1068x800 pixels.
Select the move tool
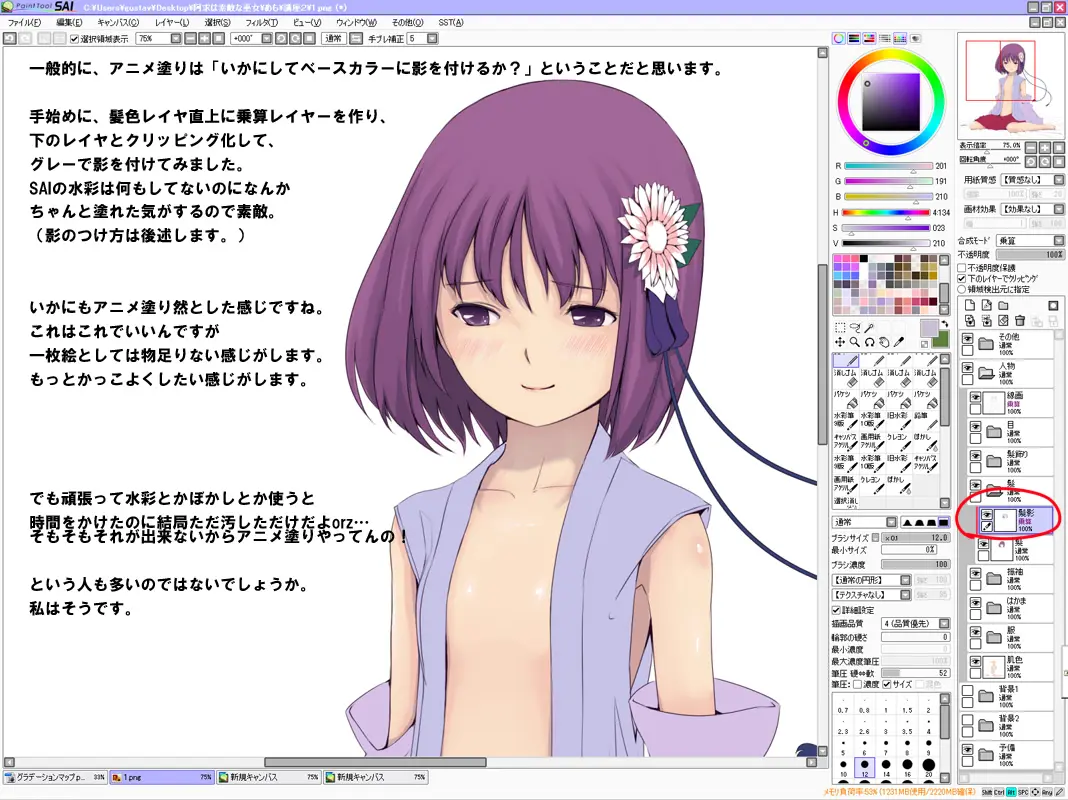click(x=840, y=342)
